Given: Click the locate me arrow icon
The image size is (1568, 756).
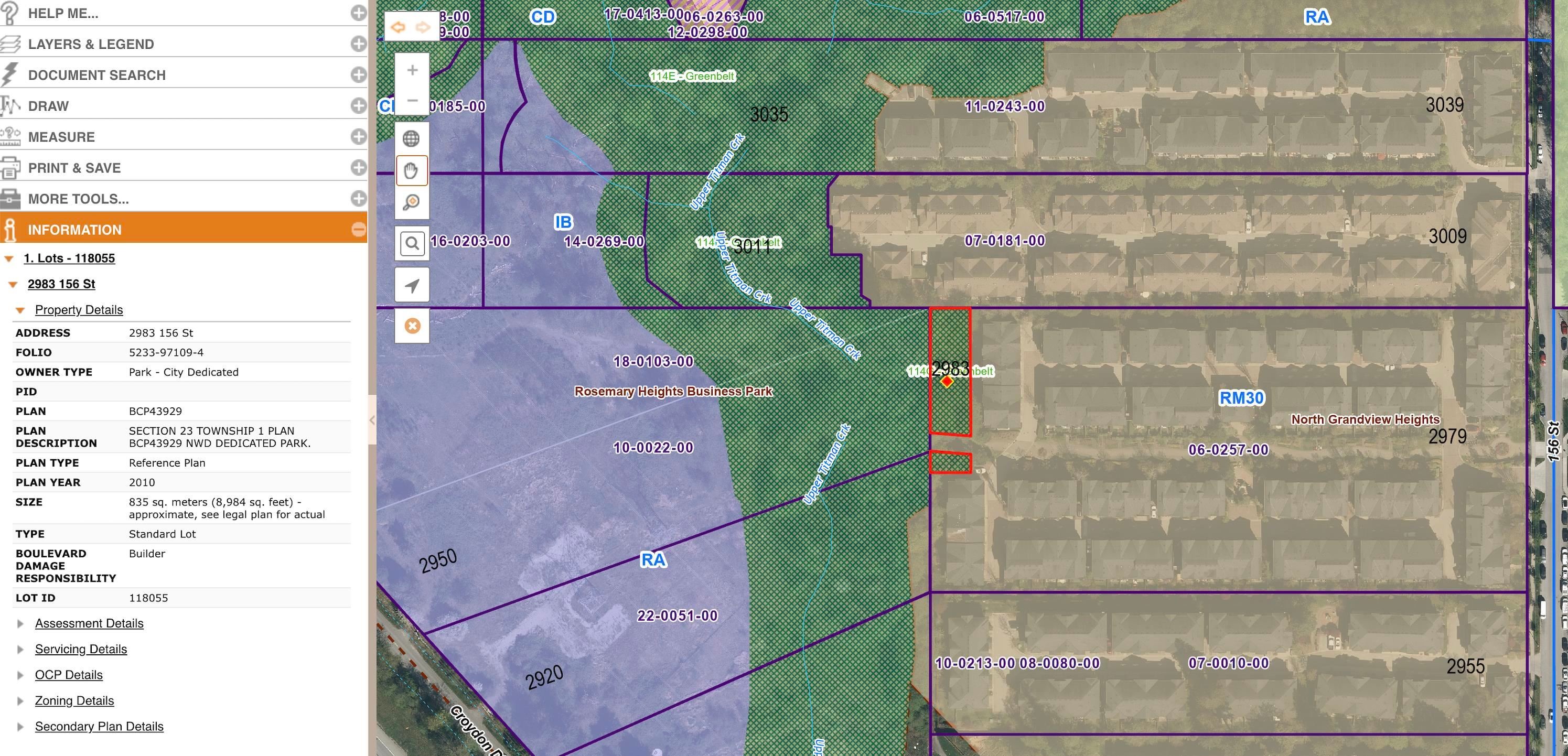Looking at the screenshot, I should [412, 285].
